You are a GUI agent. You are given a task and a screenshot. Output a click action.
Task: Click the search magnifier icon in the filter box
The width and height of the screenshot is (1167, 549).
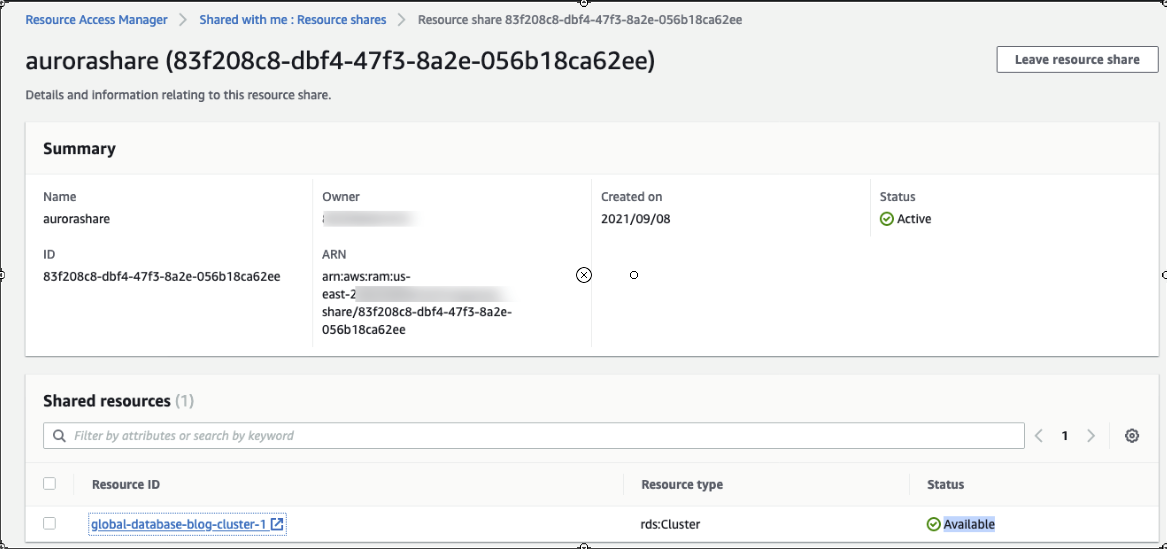pos(59,436)
